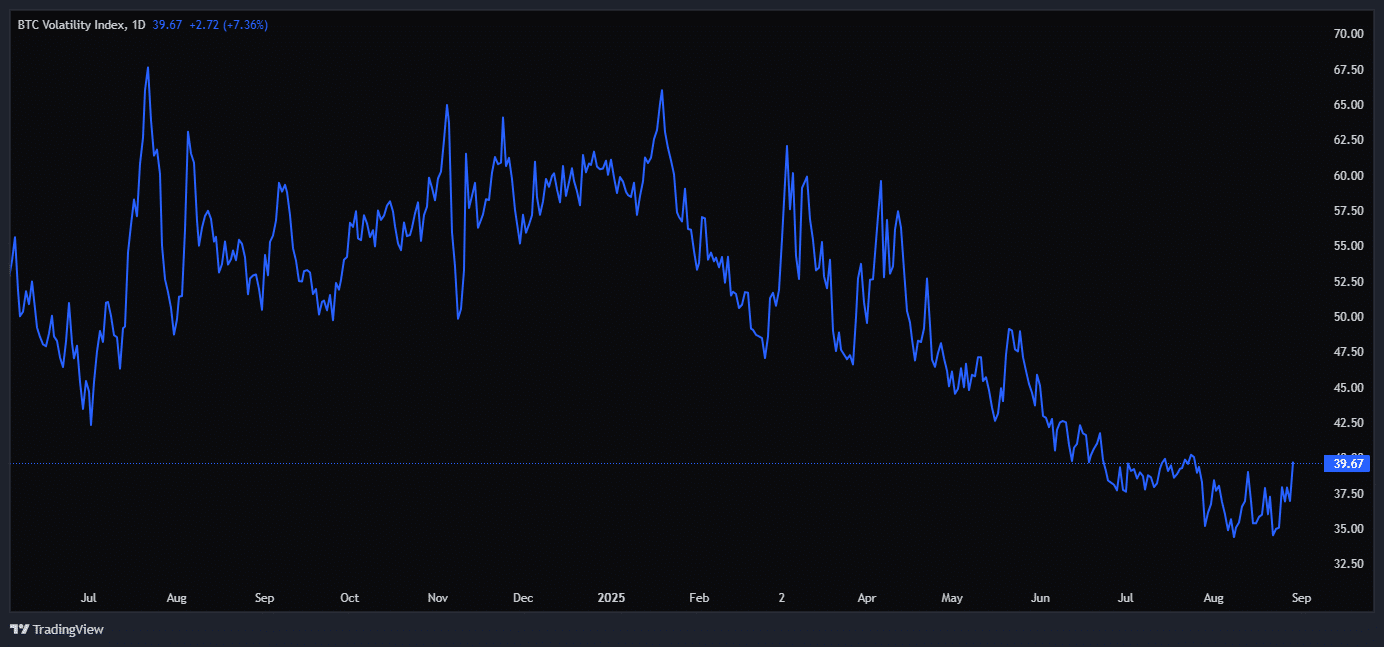Open the TradingView text link
The height and width of the screenshot is (647, 1384).
(68, 629)
